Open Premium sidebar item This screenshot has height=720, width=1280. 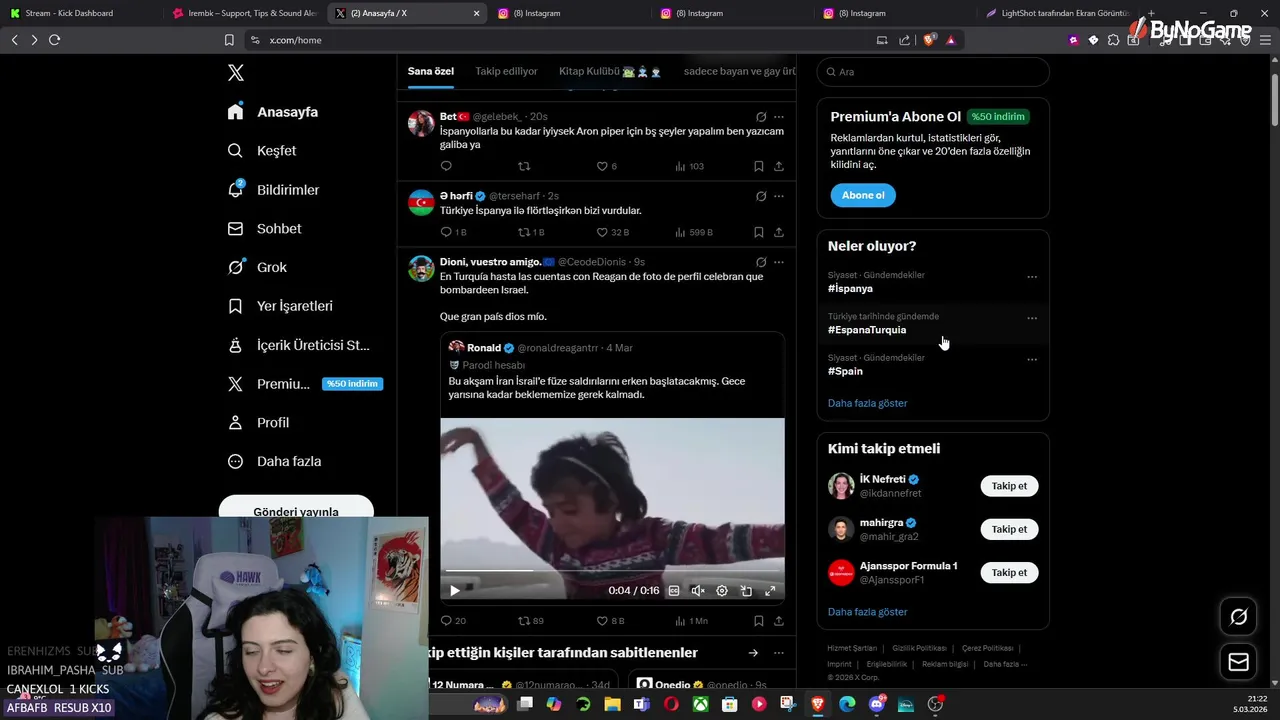click(305, 384)
